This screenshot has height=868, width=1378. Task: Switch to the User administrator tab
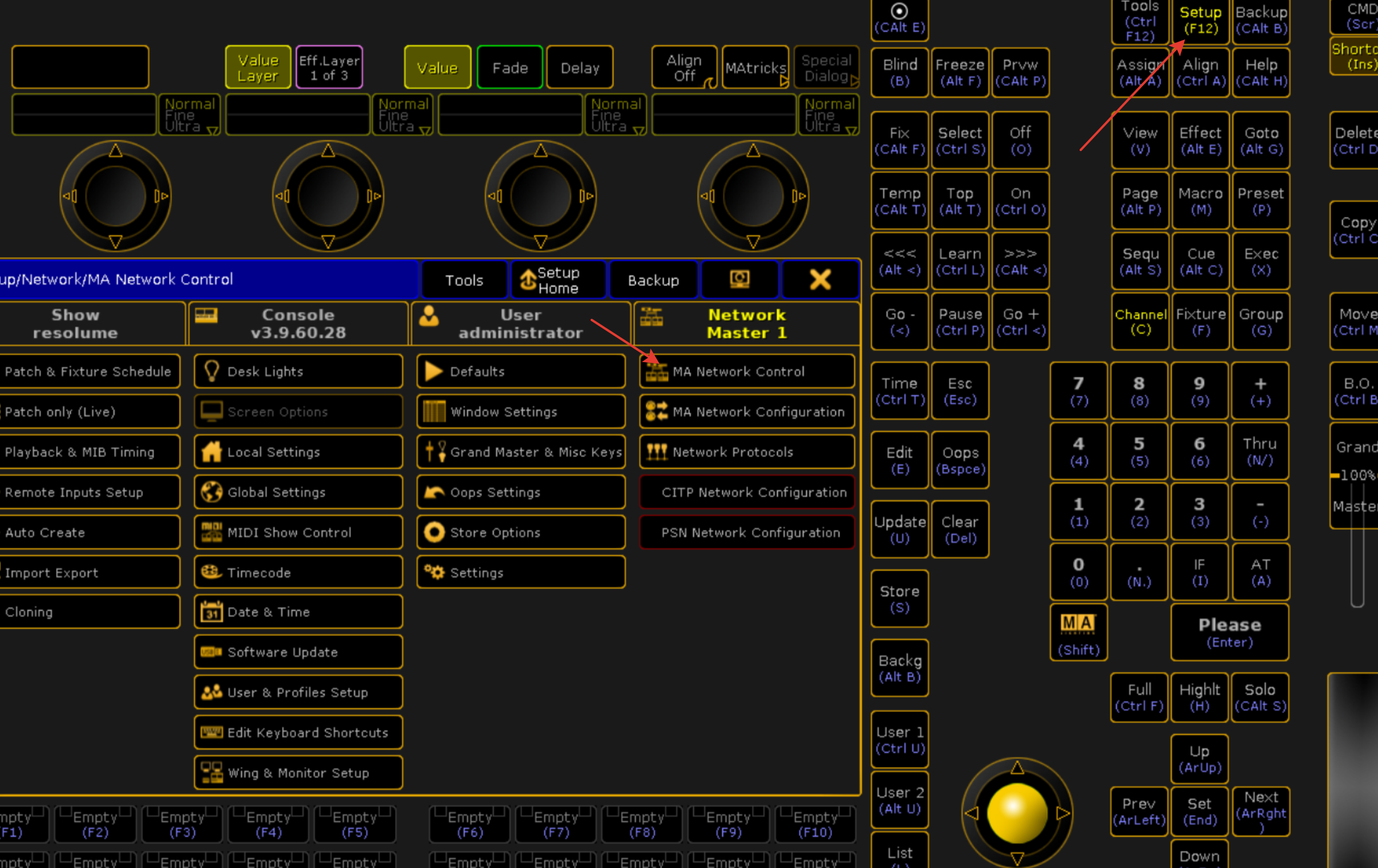click(521, 323)
